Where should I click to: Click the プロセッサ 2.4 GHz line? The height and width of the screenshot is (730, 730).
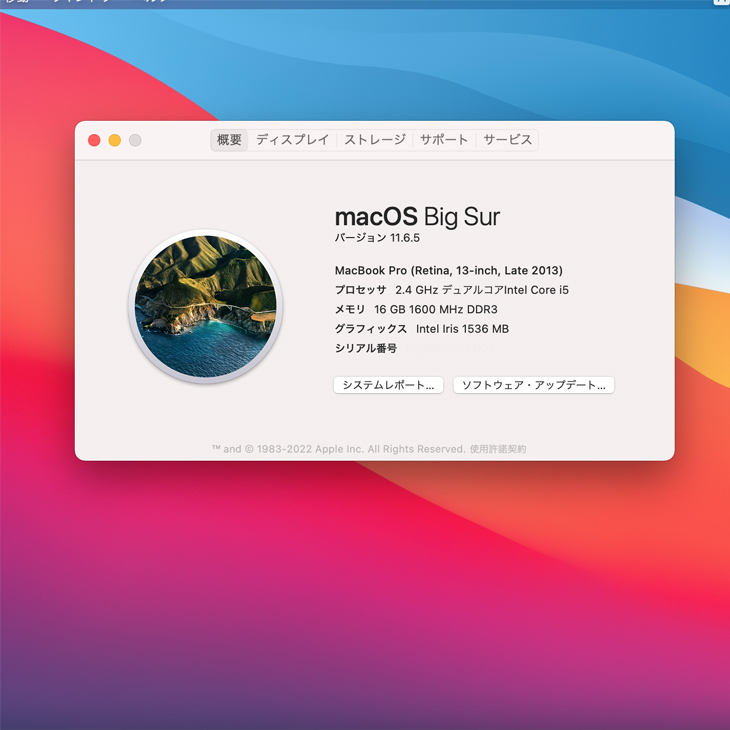click(x=452, y=290)
